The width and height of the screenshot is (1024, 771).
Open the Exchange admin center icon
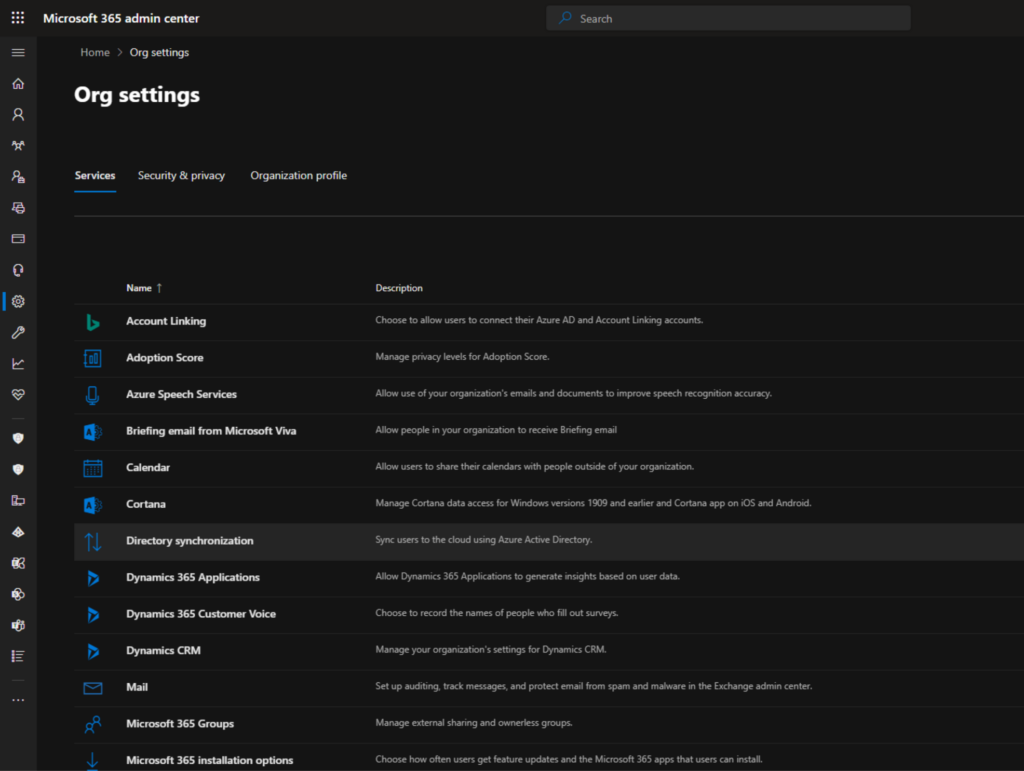(18, 563)
